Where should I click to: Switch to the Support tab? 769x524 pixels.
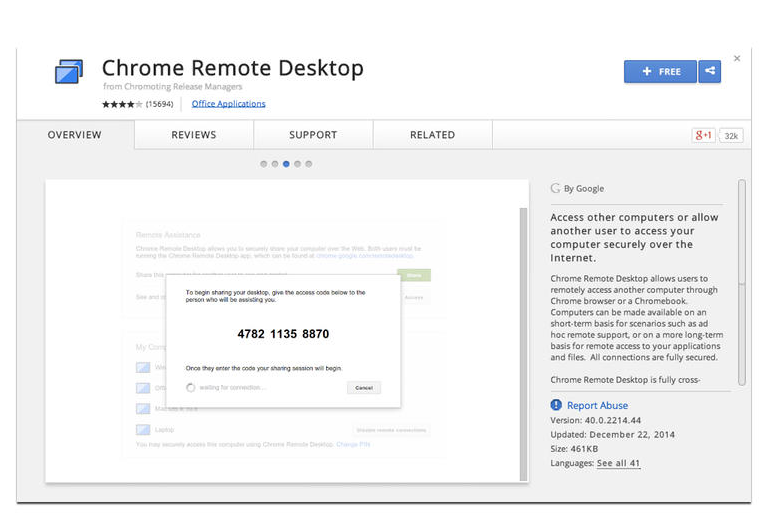(313, 134)
